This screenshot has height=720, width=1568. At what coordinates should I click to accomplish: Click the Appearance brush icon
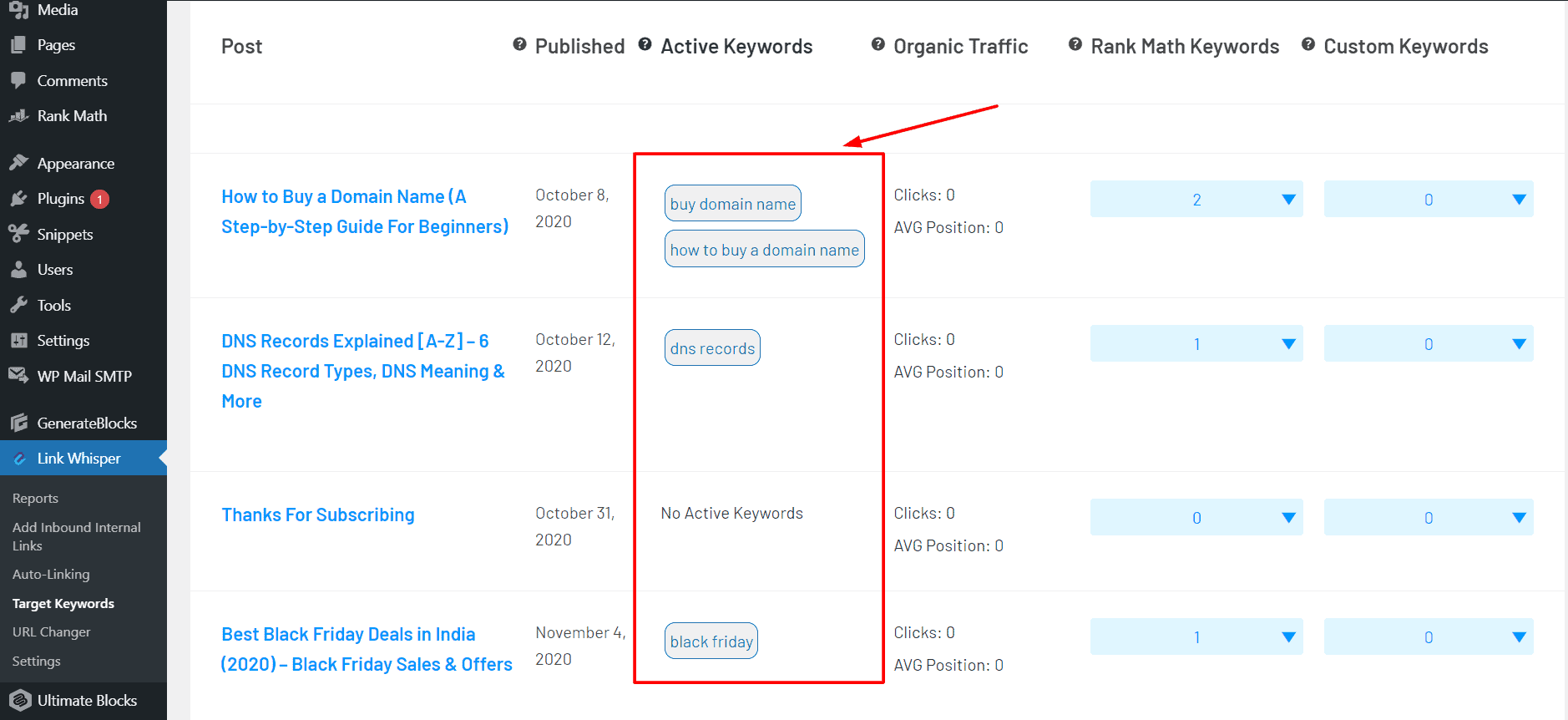pyautogui.click(x=18, y=163)
